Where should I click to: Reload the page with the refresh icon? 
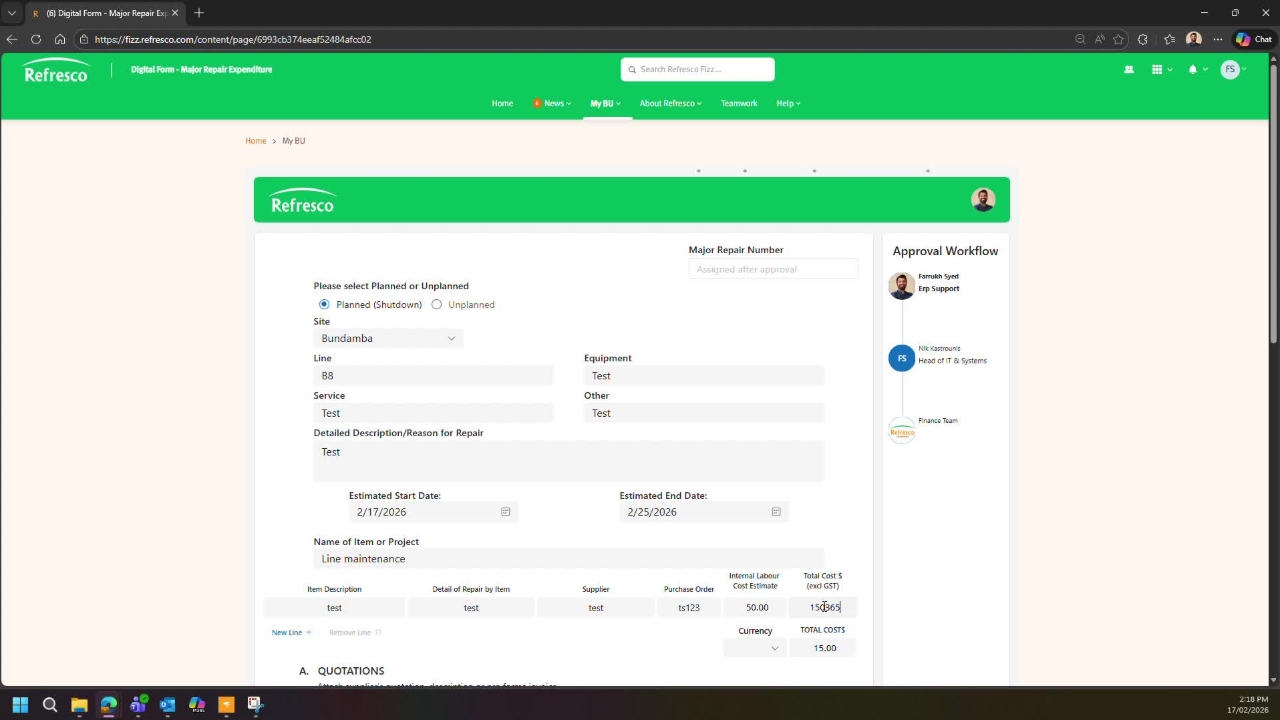pyautogui.click(x=36, y=39)
